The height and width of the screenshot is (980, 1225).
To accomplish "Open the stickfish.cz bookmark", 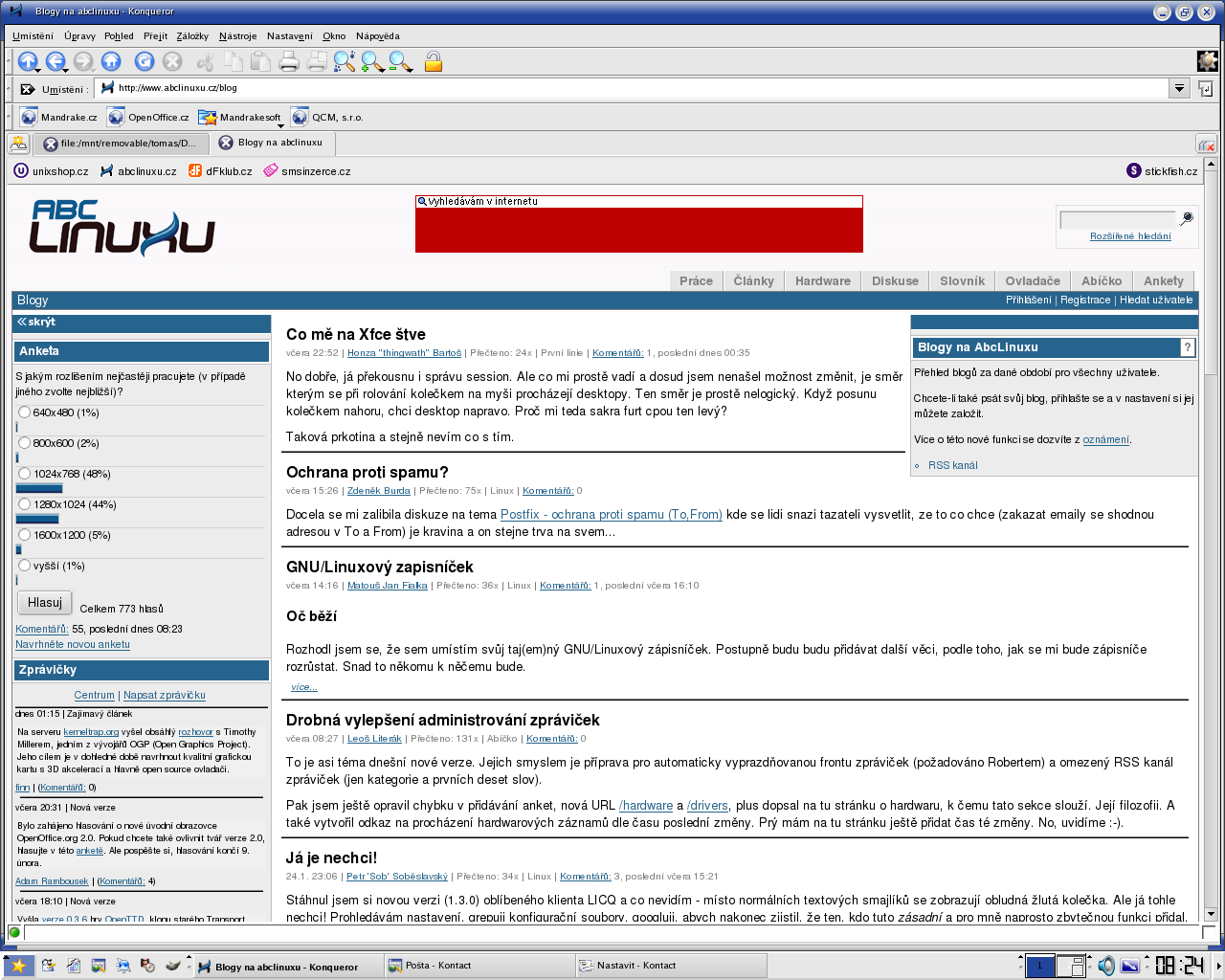I will coord(1162,171).
